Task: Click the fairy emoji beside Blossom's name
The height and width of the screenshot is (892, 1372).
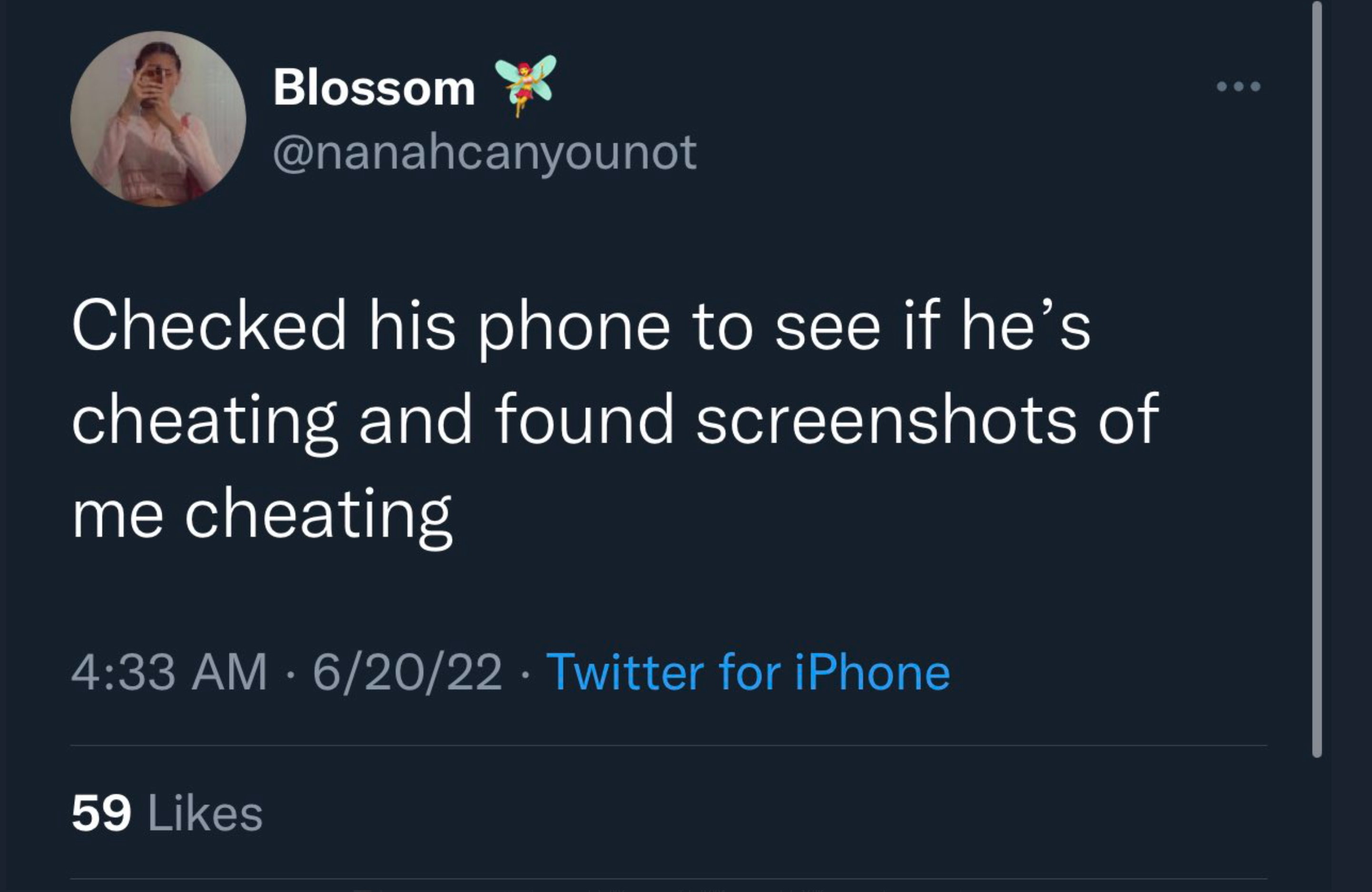Action: pos(525,85)
